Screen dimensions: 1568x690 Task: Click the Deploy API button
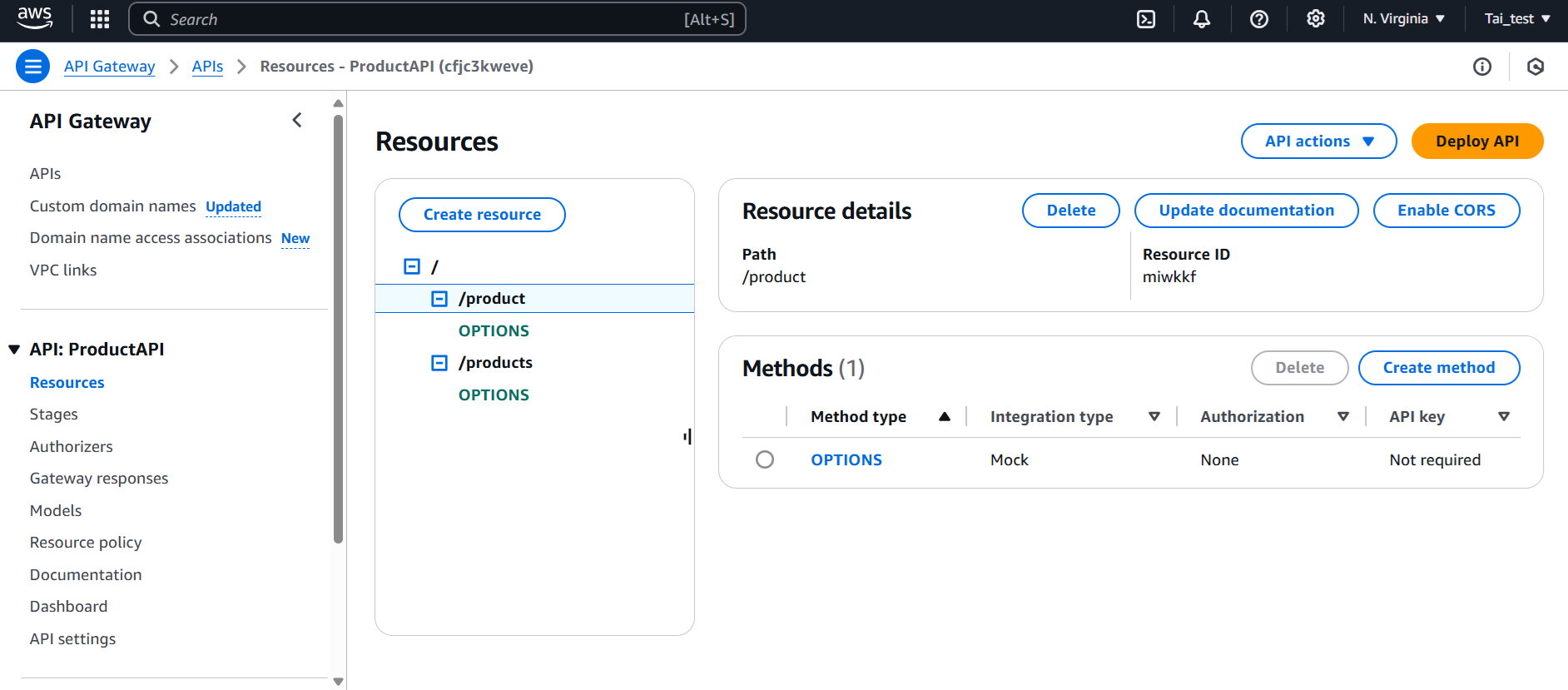pyautogui.click(x=1477, y=141)
